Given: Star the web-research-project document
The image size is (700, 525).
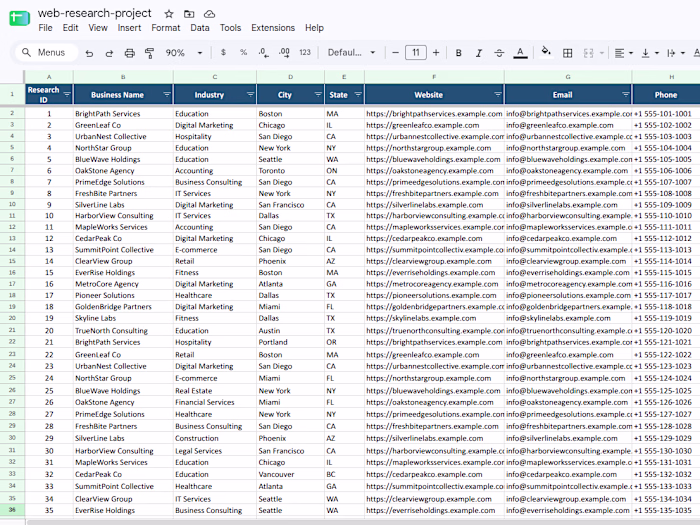Looking at the screenshot, I should click(169, 14).
